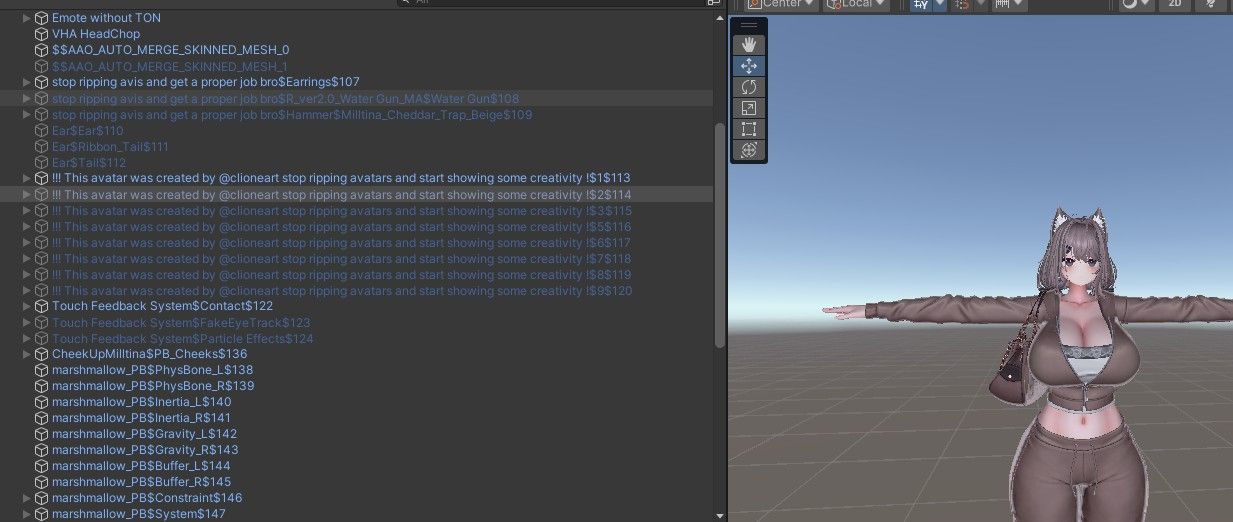Viewport: 1233px width, 522px height.
Task: Click cube icon of marshmallow_PB$System$147
Action: (42, 514)
